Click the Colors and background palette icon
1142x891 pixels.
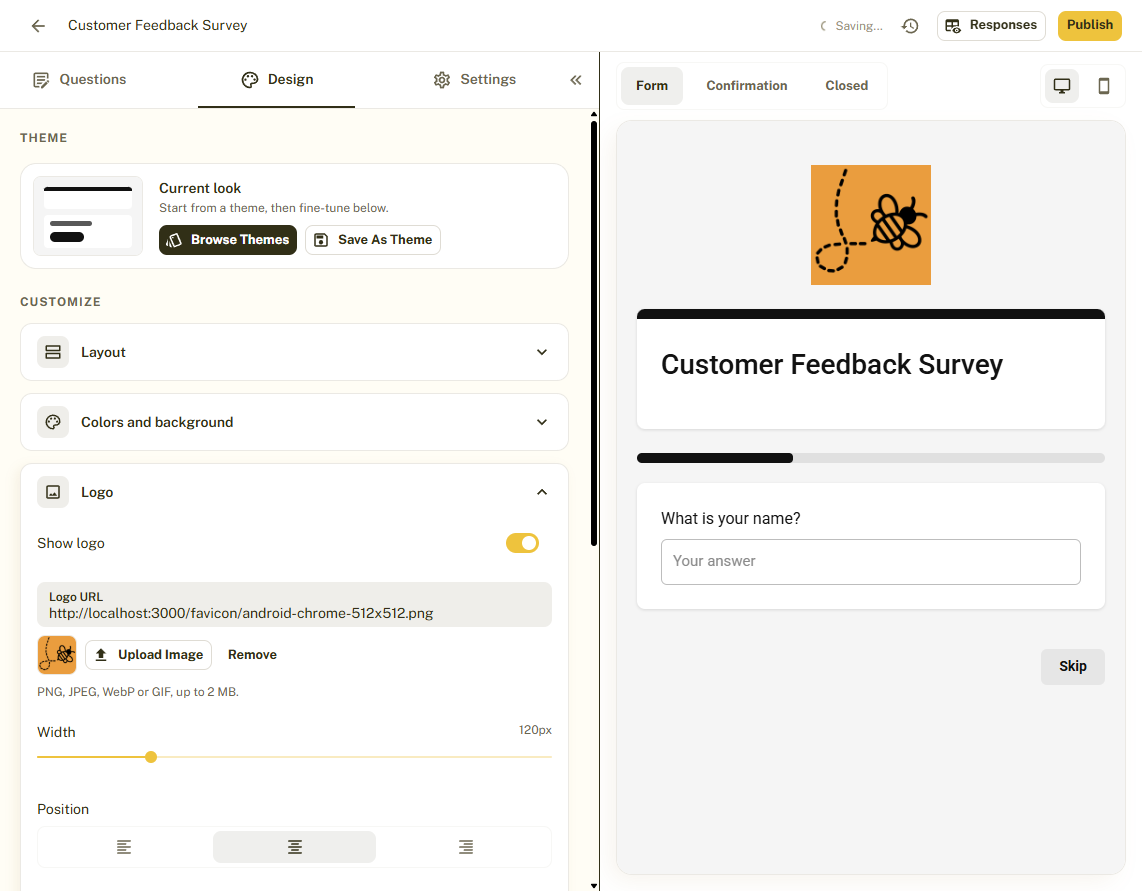click(x=53, y=422)
